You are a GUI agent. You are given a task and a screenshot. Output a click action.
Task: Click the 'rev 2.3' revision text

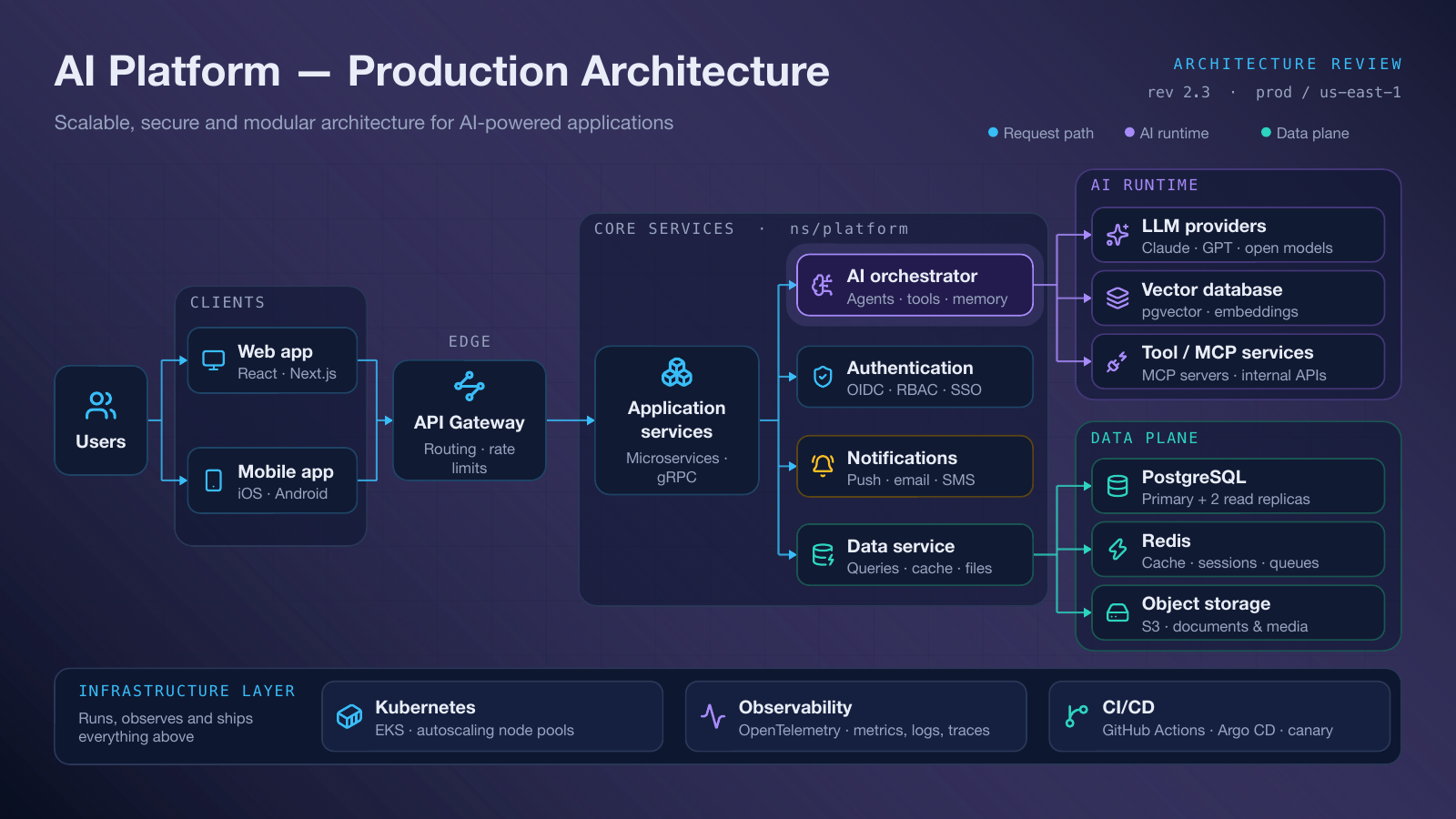[x=1178, y=92]
